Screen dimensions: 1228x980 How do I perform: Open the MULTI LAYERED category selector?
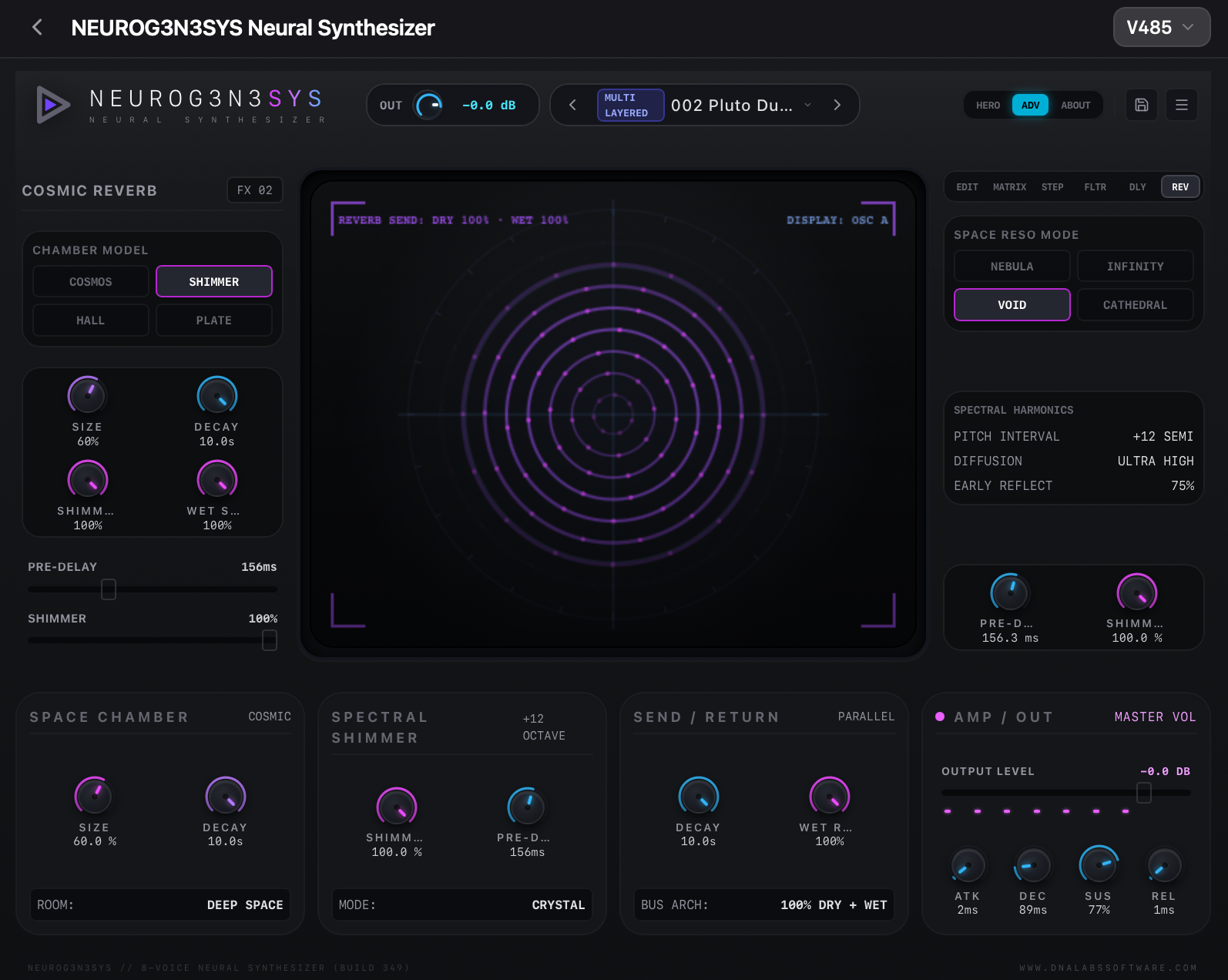pos(630,105)
